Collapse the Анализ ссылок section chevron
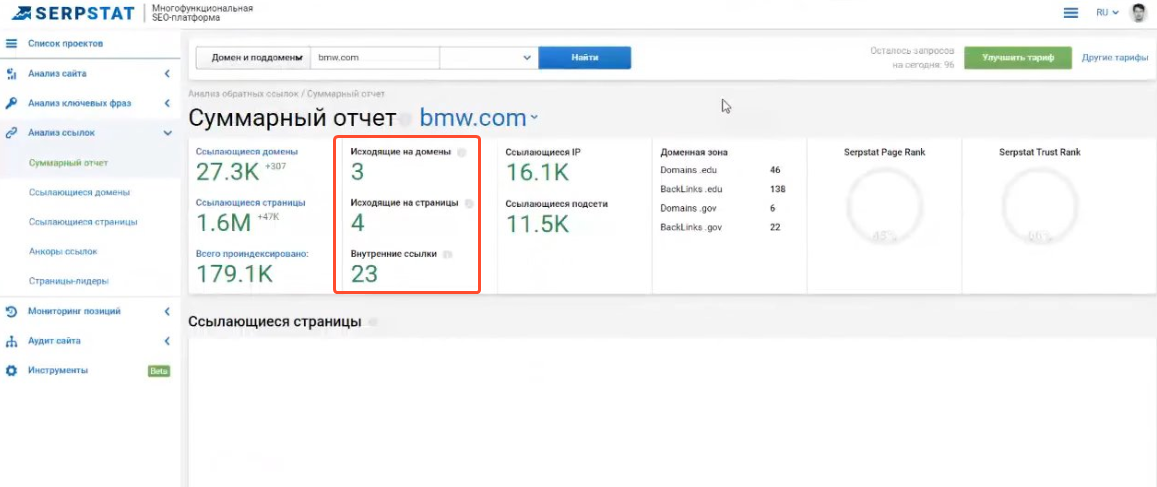 [x=167, y=133]
